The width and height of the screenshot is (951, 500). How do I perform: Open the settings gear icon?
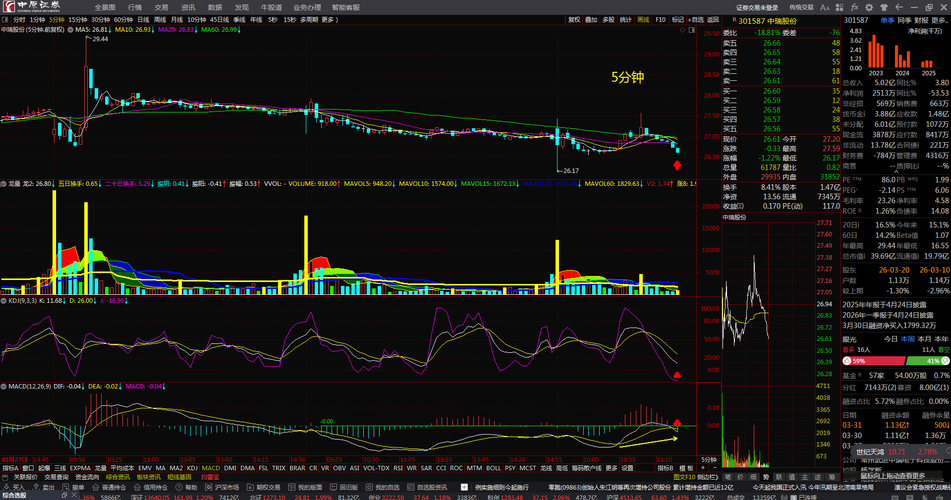point(869,7)
